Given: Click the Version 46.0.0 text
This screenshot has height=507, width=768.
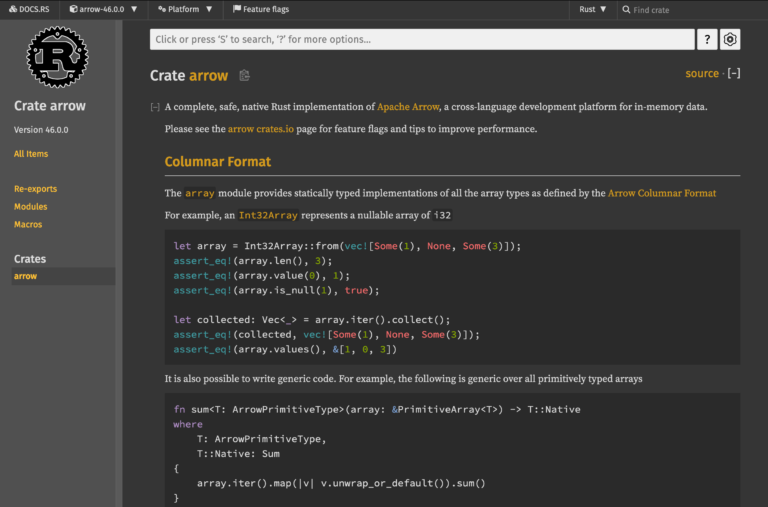Looking at the screenshot, I should pos(41,130).
